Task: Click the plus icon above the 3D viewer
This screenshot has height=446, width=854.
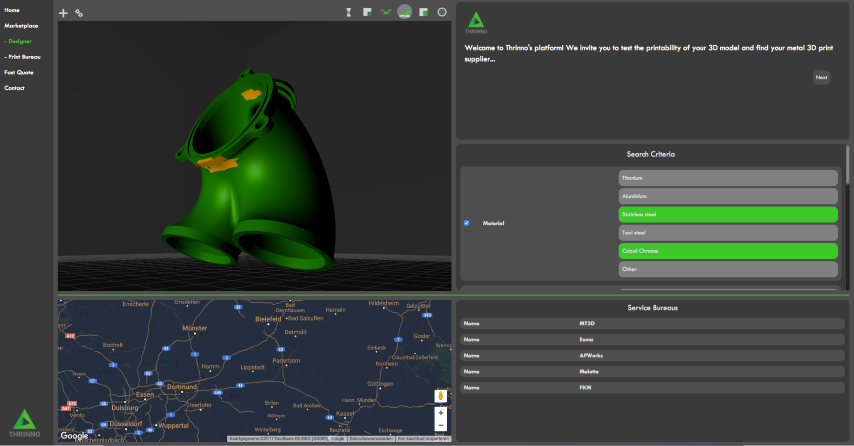Action: coord(64,13)
